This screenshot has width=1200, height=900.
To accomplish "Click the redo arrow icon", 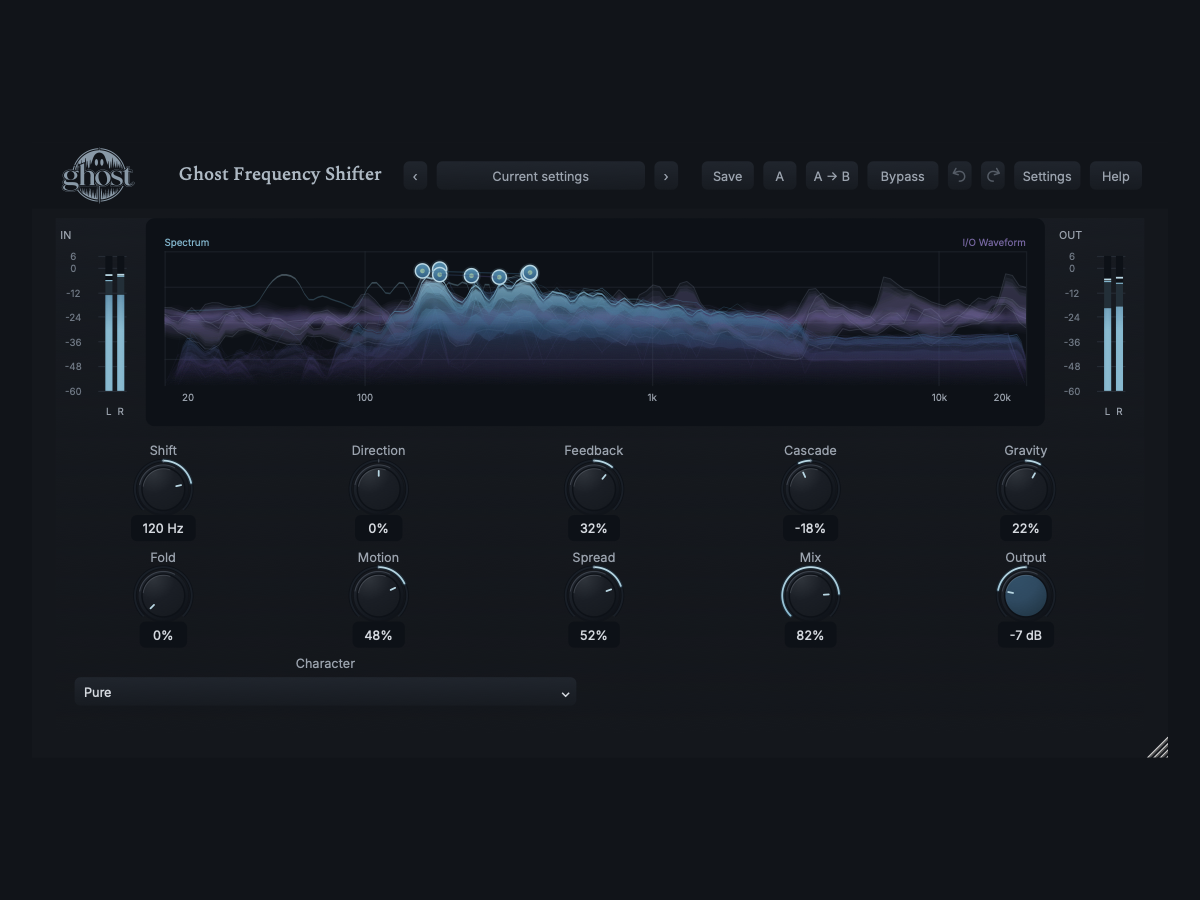I will point(992,176).
